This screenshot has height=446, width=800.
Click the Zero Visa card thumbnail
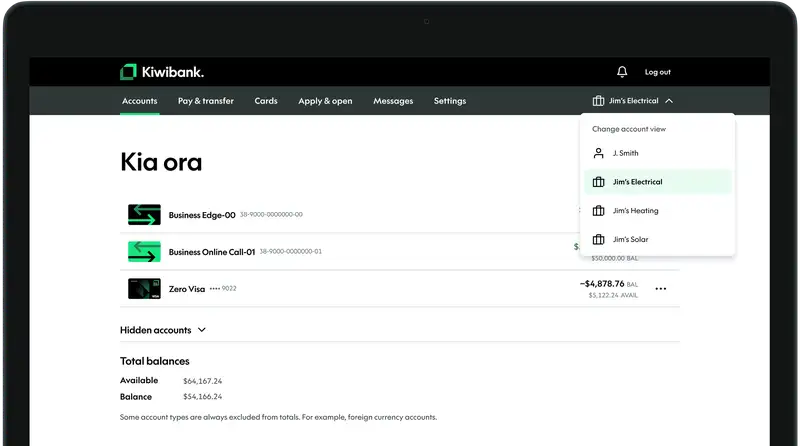144,288
